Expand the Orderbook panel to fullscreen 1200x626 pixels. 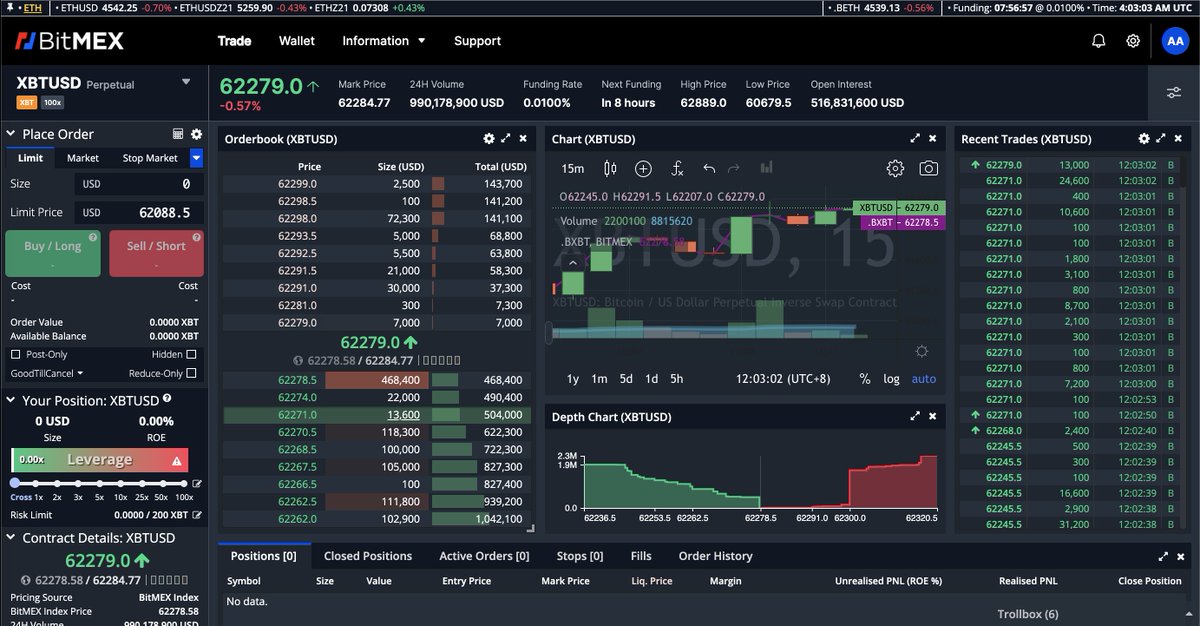(x=506, y=139)
